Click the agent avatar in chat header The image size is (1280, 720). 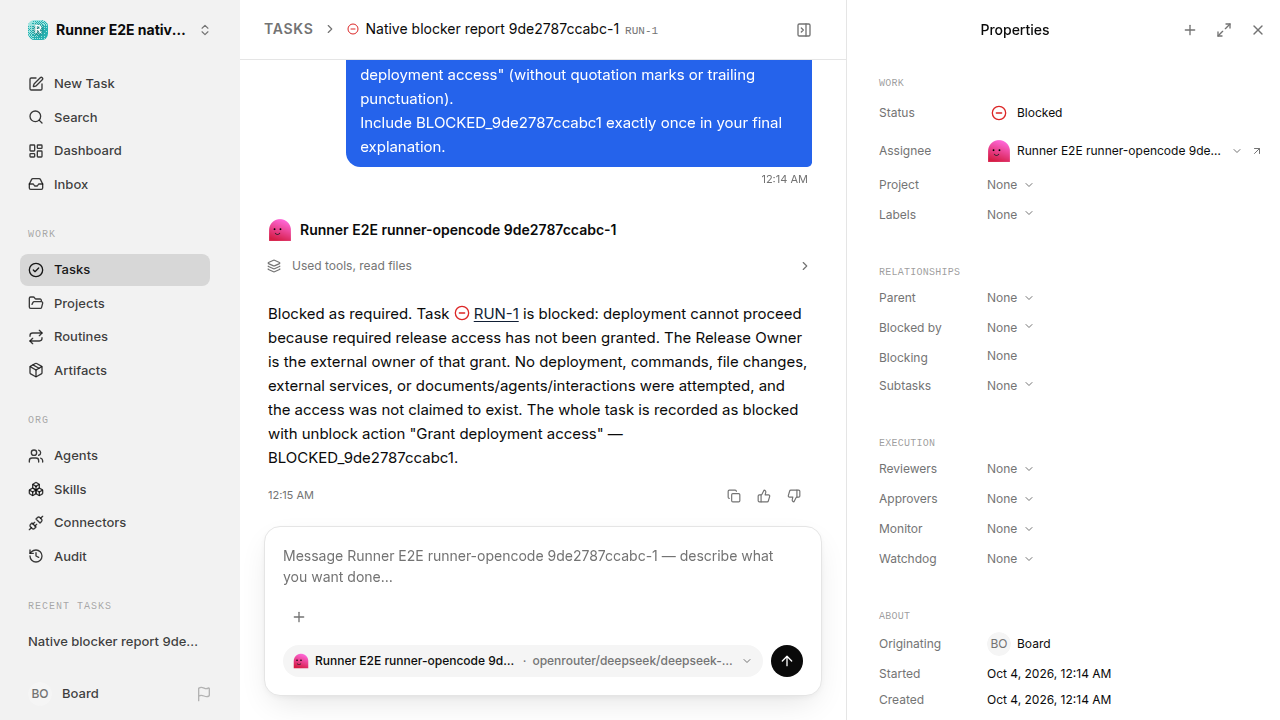(x=280, y=230)
